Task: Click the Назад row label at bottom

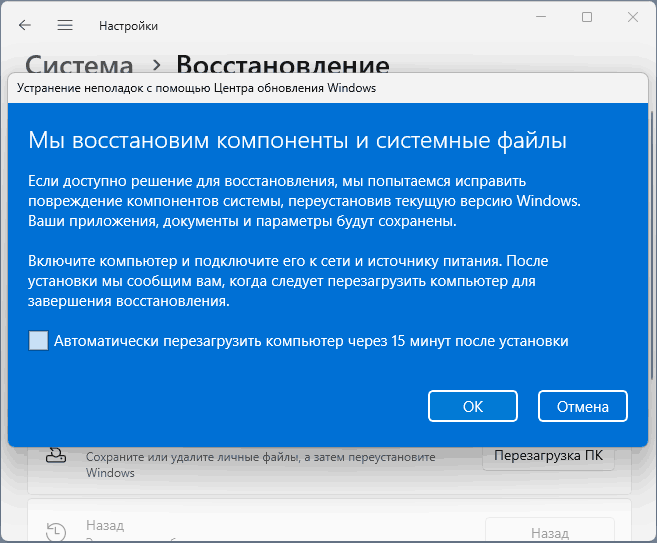Action: (x=105, y=525)
